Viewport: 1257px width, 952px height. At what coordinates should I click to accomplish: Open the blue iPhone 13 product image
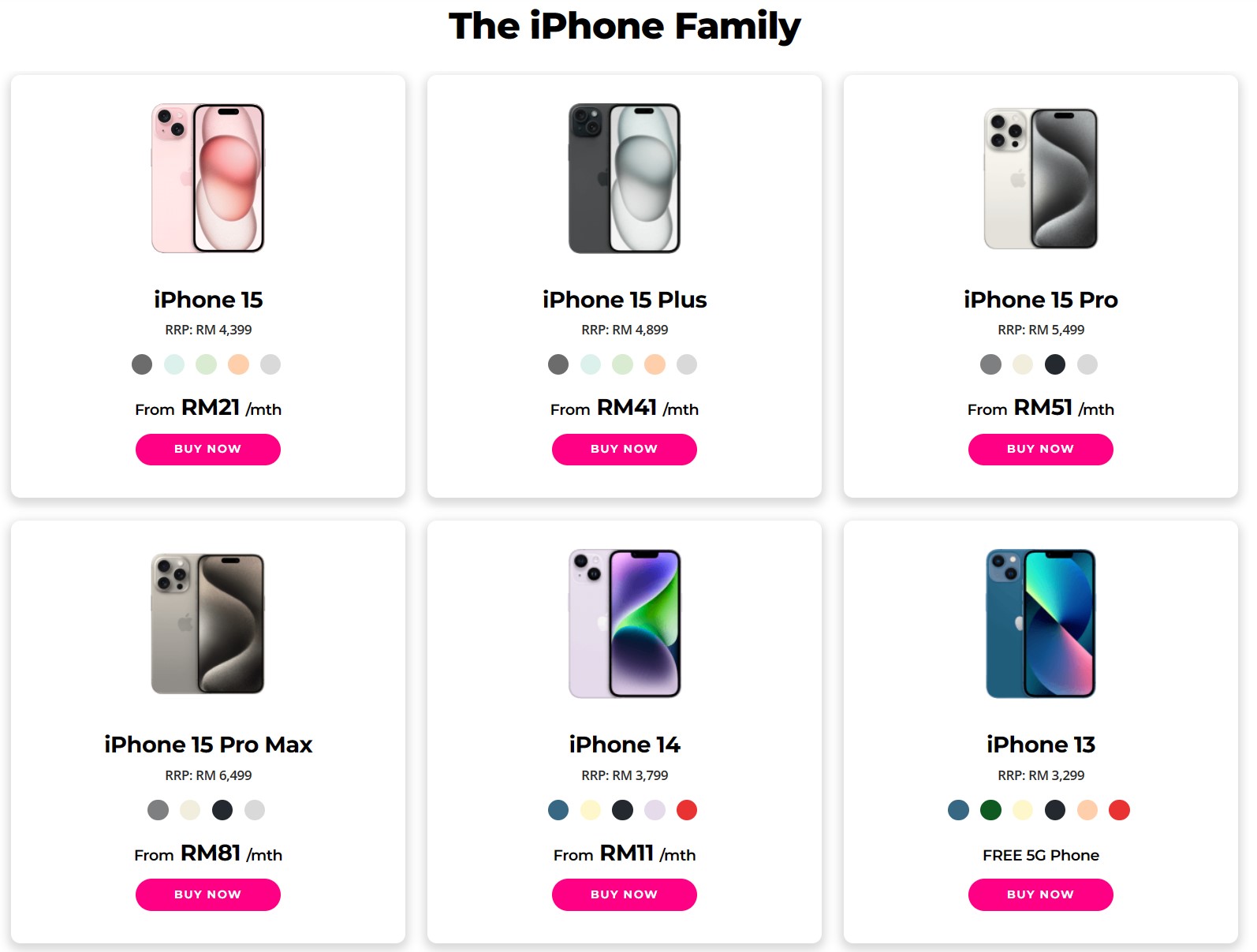point(1041,624)
